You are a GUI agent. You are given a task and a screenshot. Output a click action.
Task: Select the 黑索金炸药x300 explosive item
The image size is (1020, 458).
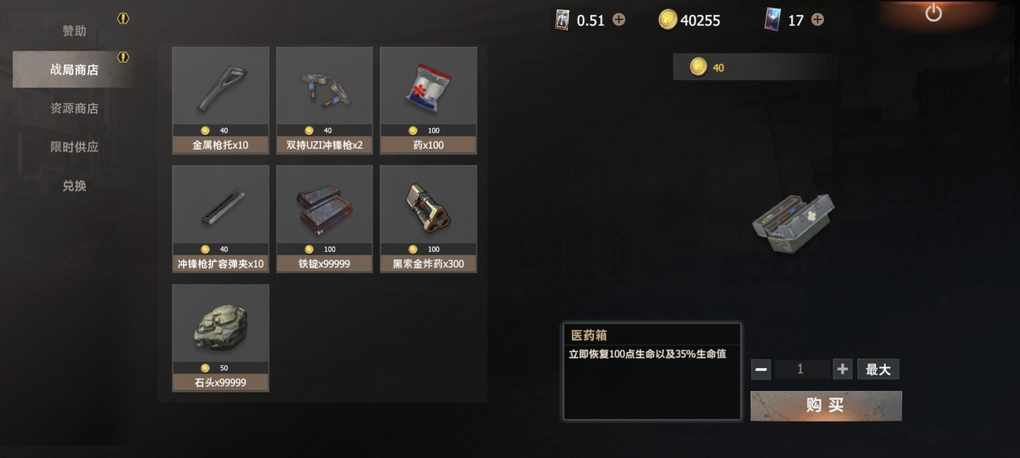[429, 219]
